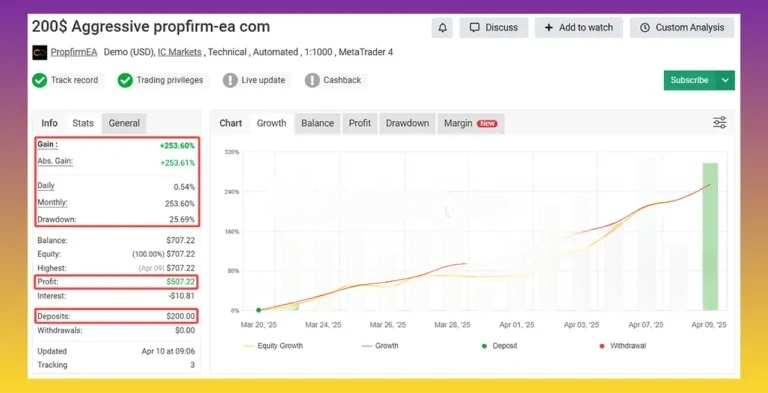Image resolution: width=768 pixels, height=393 pixels.
Task: Click the Track record green check icon
Action: [40, 80]
